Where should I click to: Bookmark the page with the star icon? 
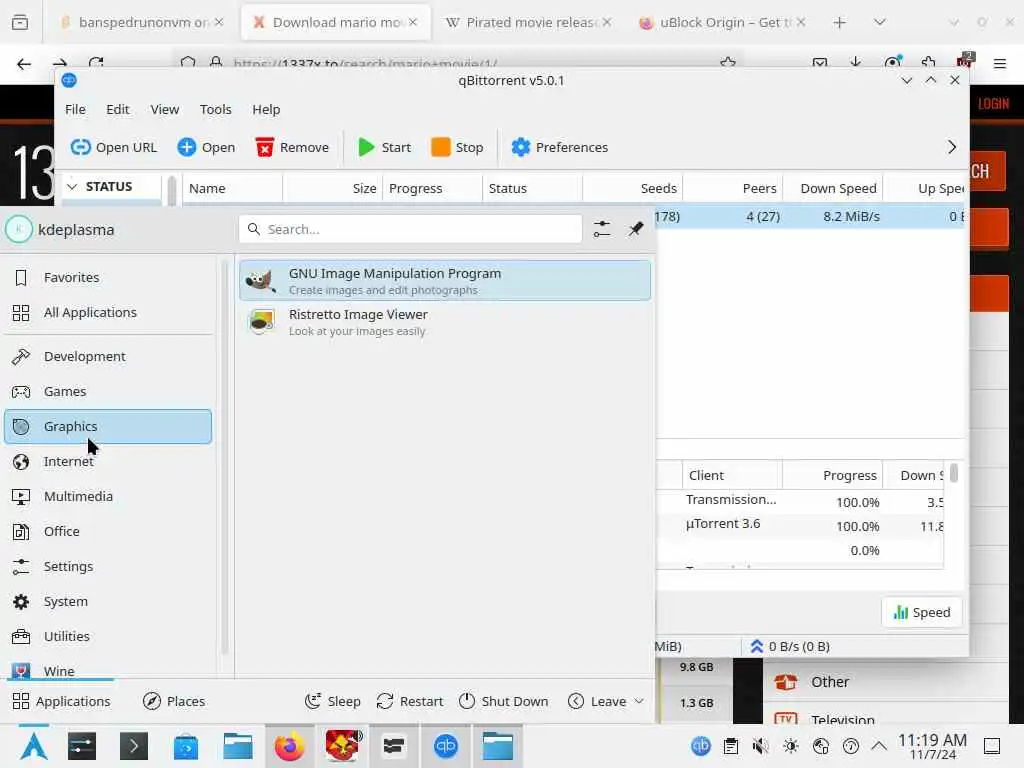click(x=728, y=63)
